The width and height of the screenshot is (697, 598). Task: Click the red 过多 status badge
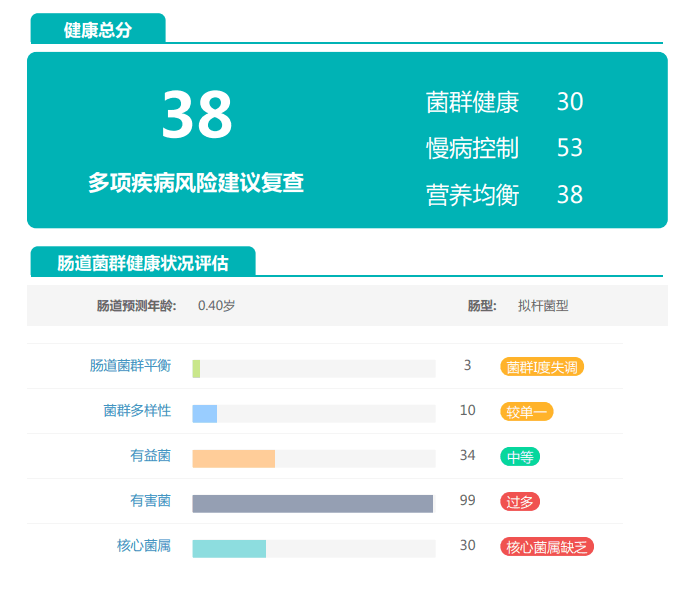click(520, 502)
